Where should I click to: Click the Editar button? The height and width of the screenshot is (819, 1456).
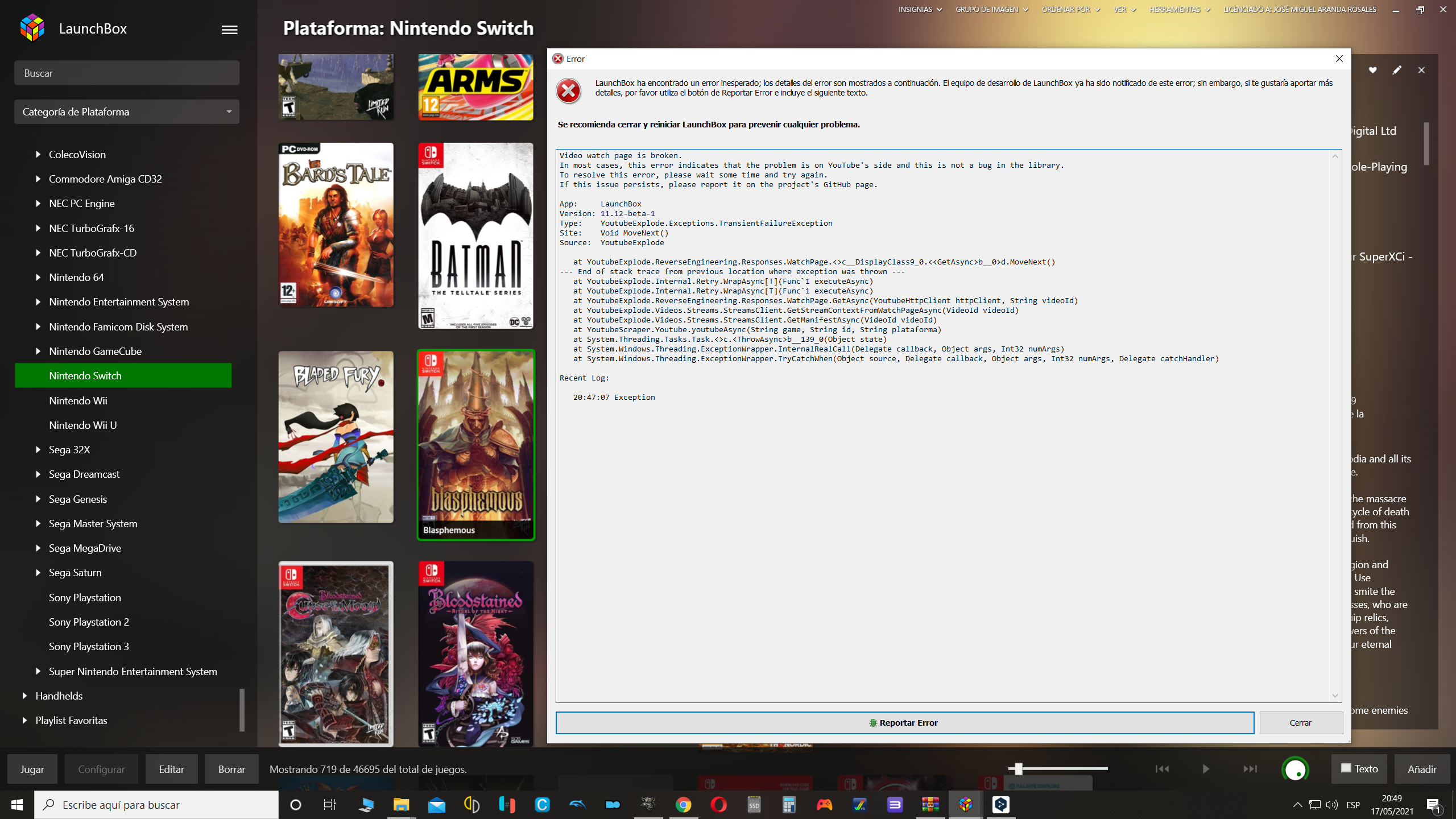point(171,769)
